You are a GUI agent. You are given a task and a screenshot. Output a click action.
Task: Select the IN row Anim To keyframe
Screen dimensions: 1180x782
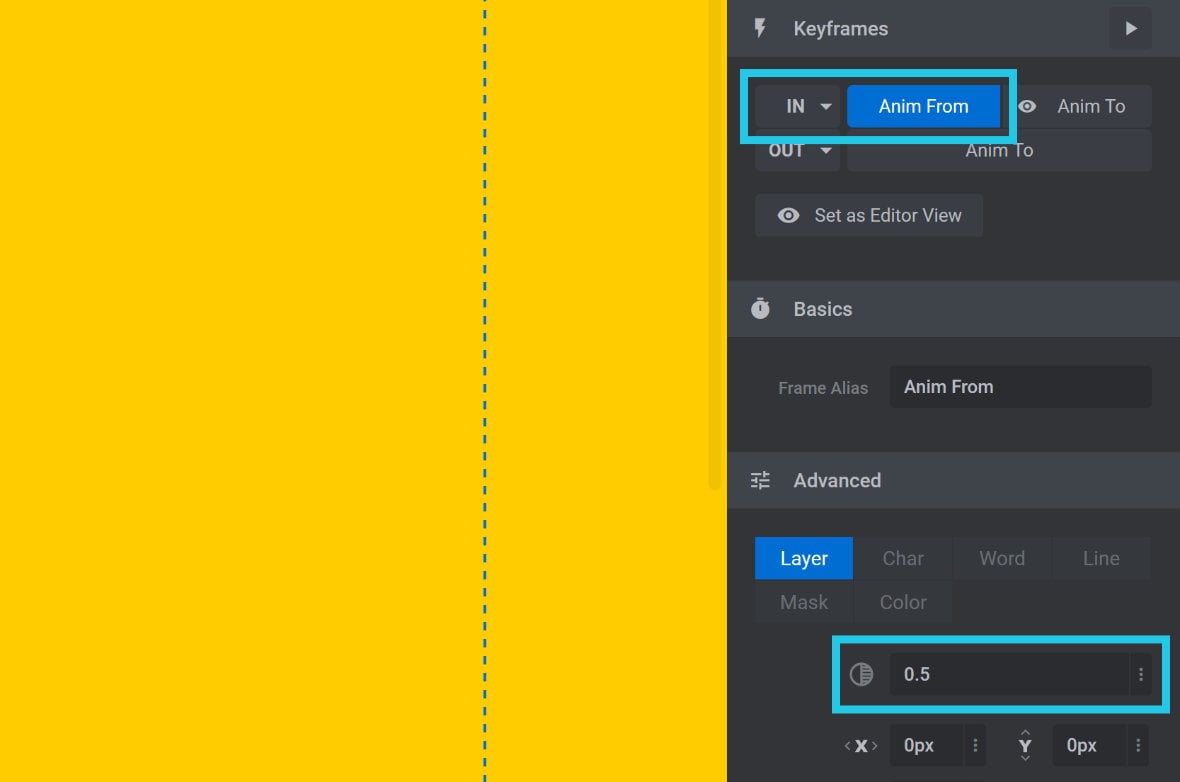point(1090,106)
